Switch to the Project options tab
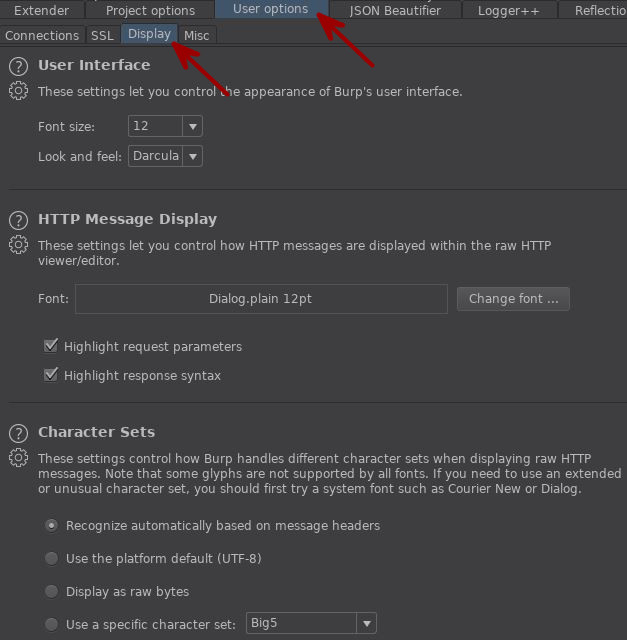627x640 pixels. point(150,10)
